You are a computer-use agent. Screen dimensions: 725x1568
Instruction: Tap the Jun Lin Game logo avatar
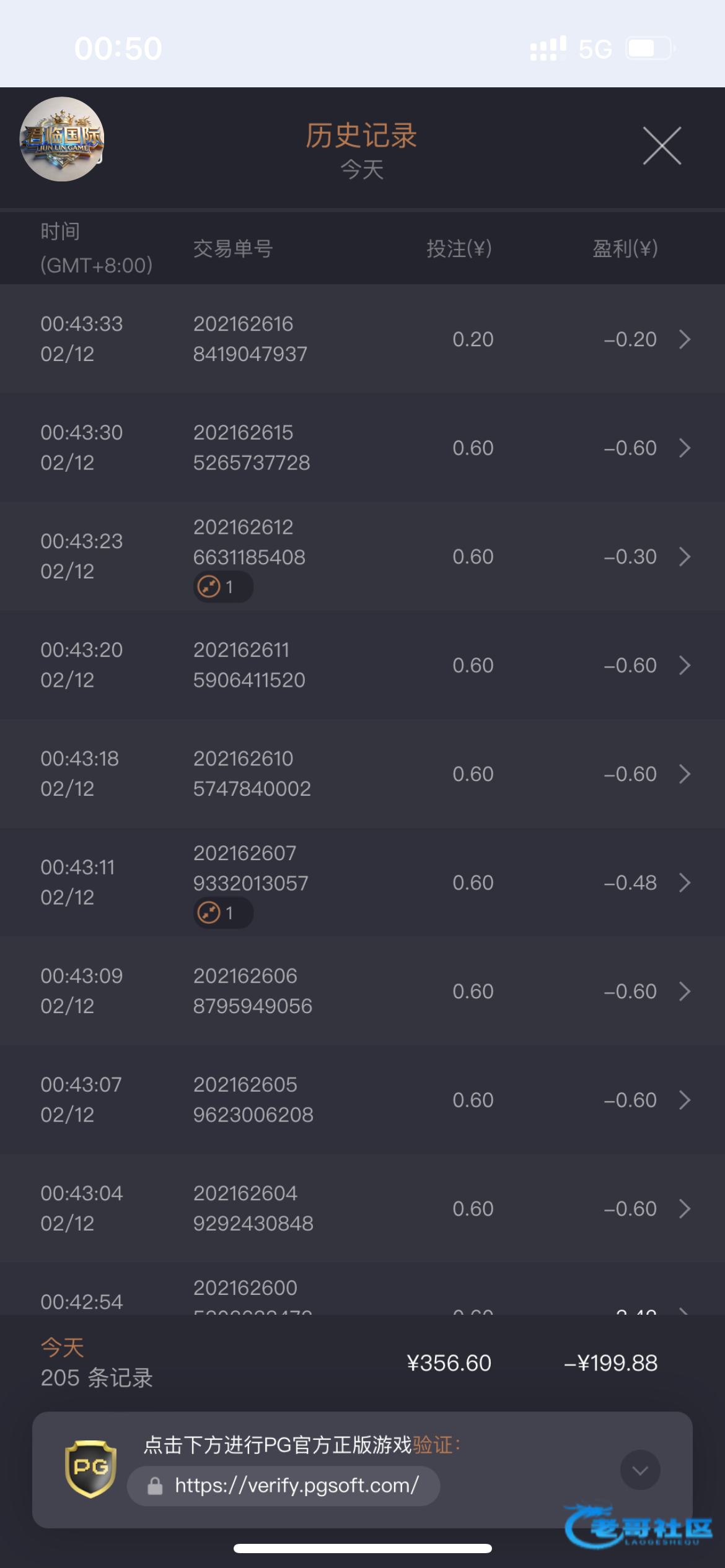pyautogui.click(x=62, y=139)
